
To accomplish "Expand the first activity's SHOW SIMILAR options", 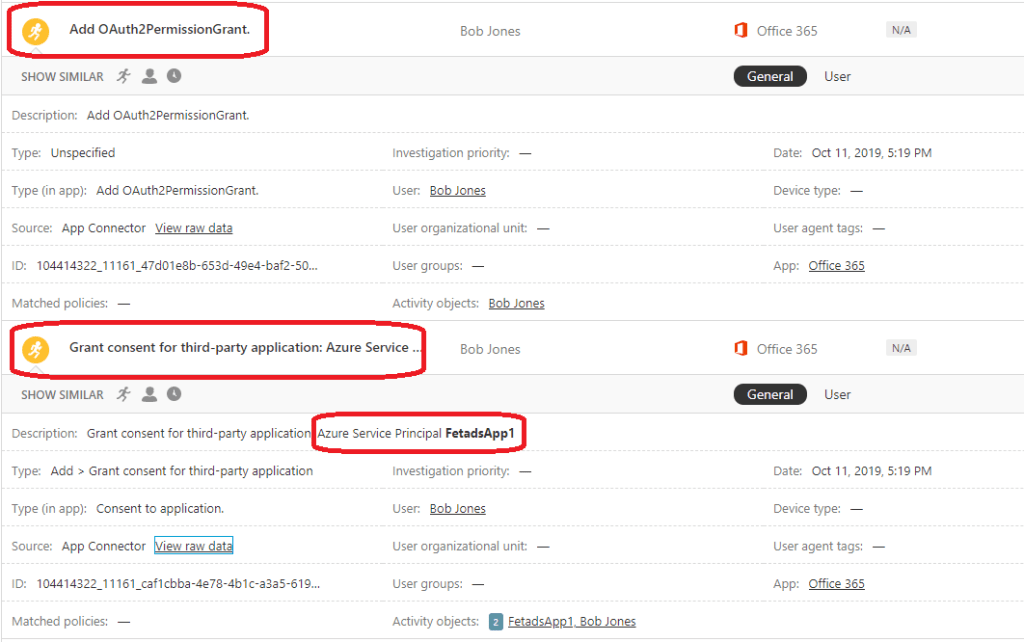I will point(60,76).
